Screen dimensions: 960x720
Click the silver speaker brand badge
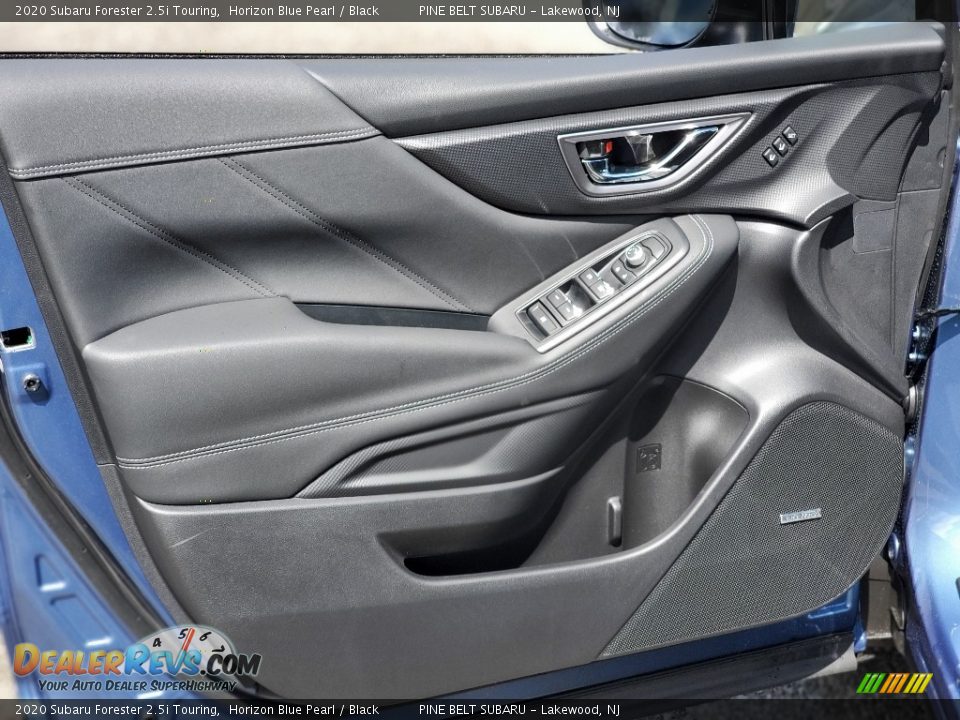point(800,516)
